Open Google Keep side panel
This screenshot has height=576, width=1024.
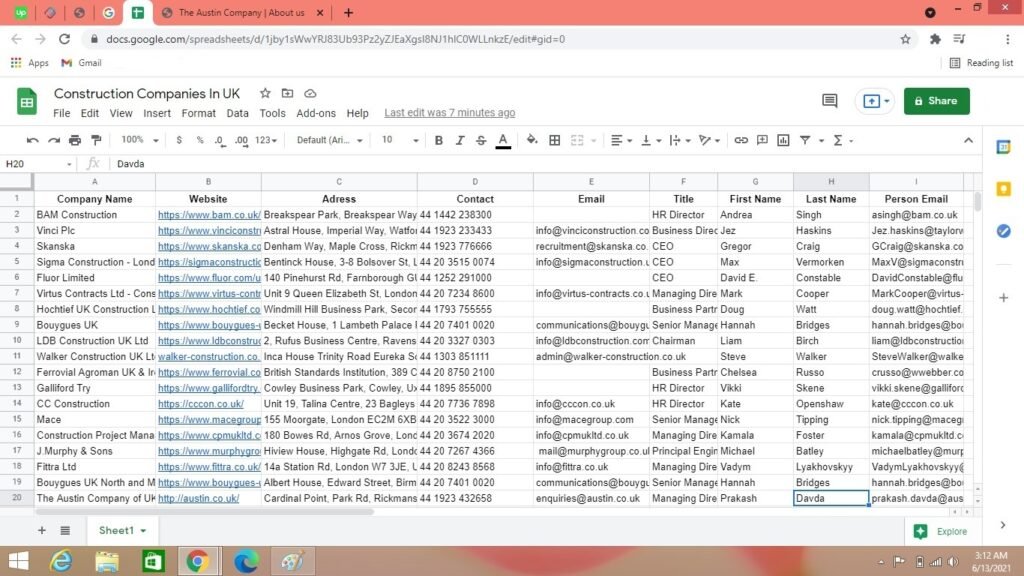(1004, 189)
